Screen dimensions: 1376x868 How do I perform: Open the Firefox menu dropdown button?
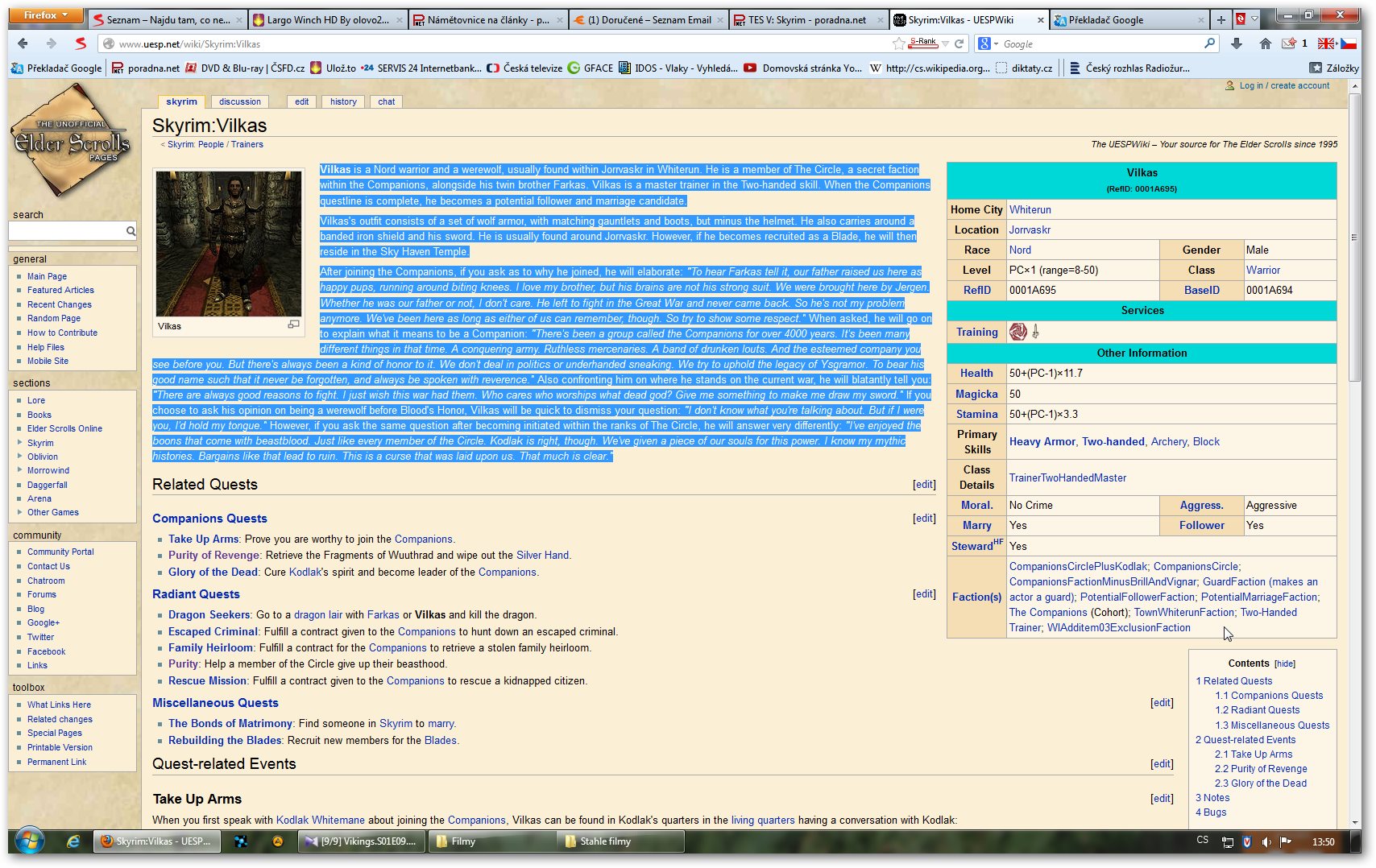47,15
